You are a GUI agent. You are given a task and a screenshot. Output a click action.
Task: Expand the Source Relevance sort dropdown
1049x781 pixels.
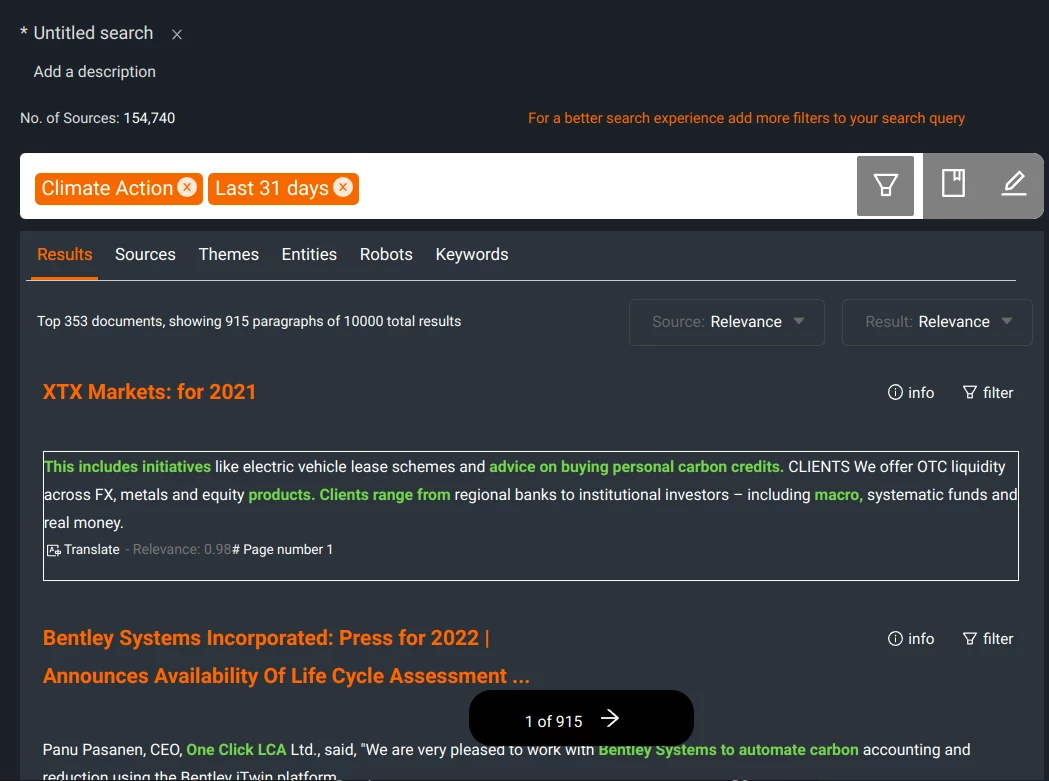(x=727, y=322)
